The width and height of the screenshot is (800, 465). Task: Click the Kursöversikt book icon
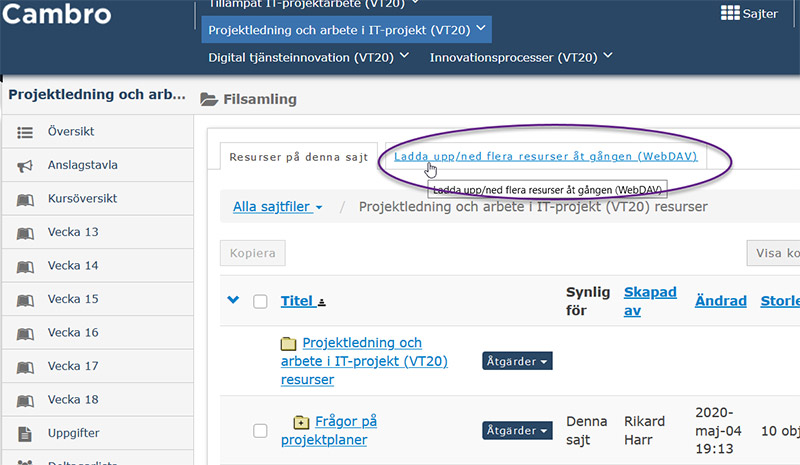25,200
